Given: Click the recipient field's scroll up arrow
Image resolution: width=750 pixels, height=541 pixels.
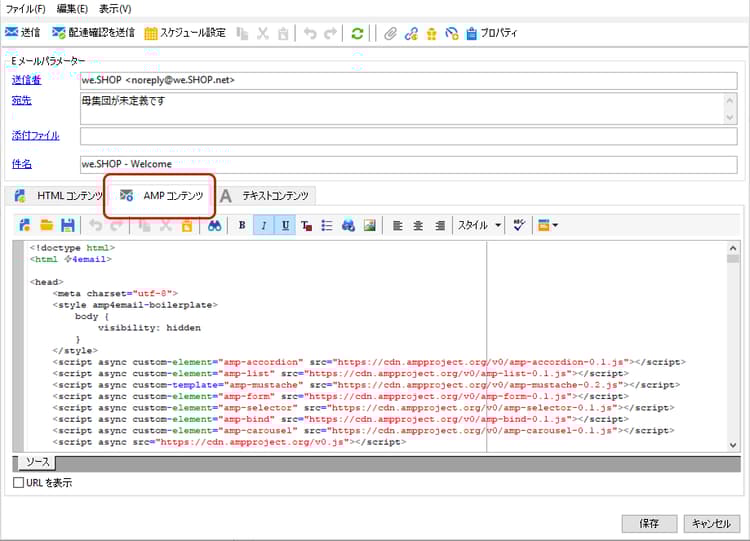Looking at the screenshot, I should (729, 100).
